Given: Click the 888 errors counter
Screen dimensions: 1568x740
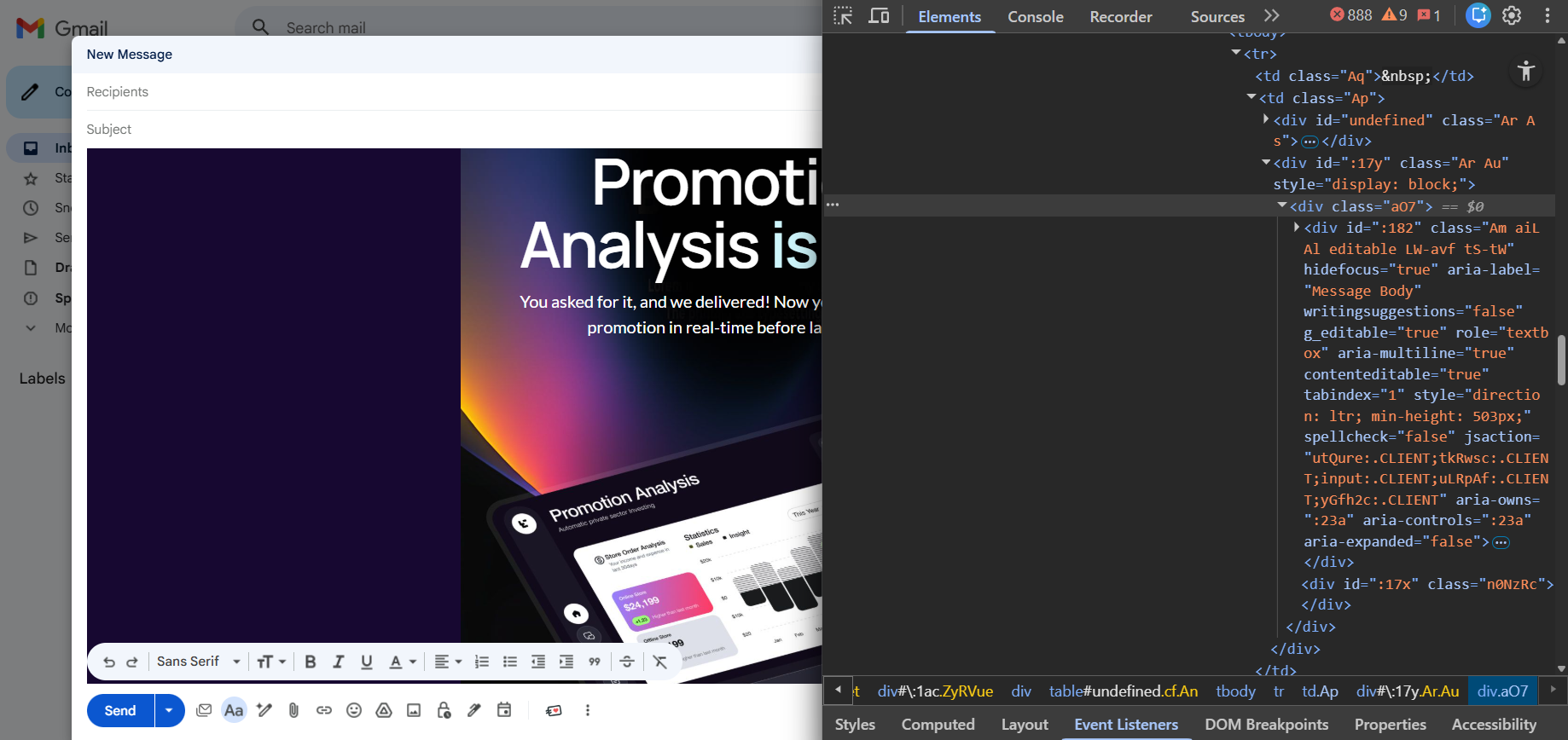Looking at the screenshot, I should click(1351, 15).
